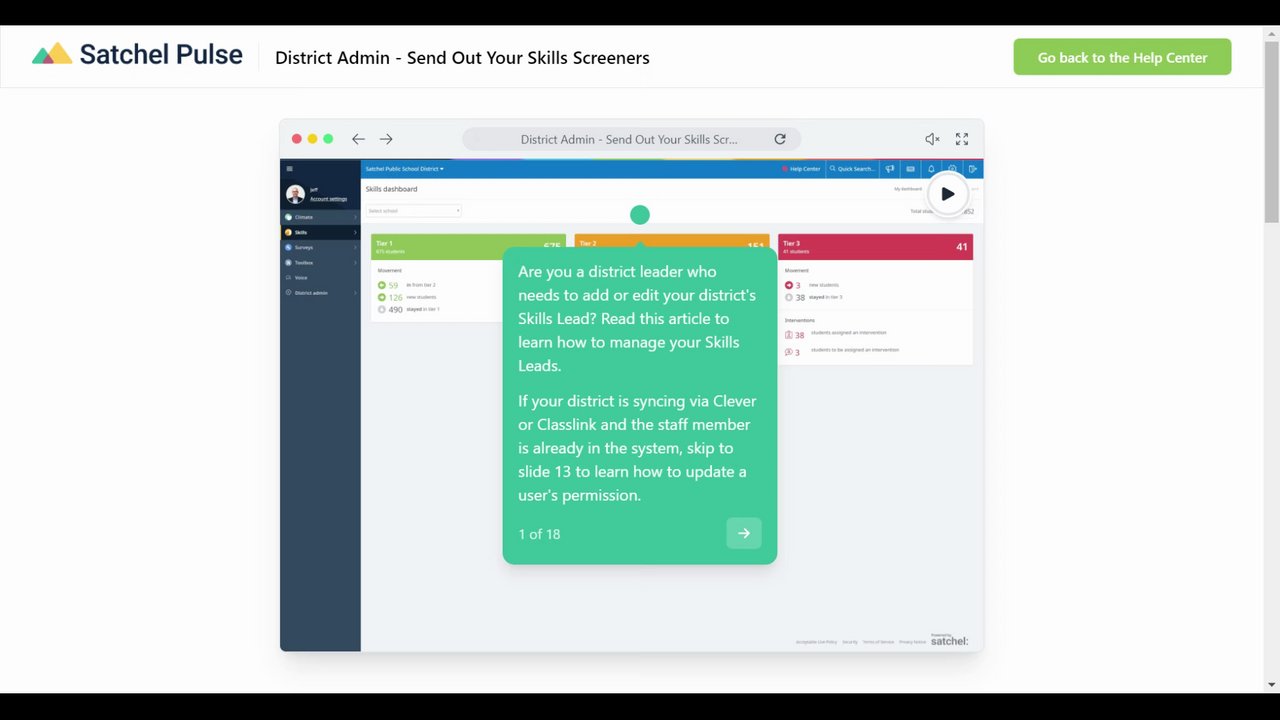Enter fullscreen with the expand icon
Image resolution: width=1280 pixels, height=720 pixels.
click(x=961, y=139)
